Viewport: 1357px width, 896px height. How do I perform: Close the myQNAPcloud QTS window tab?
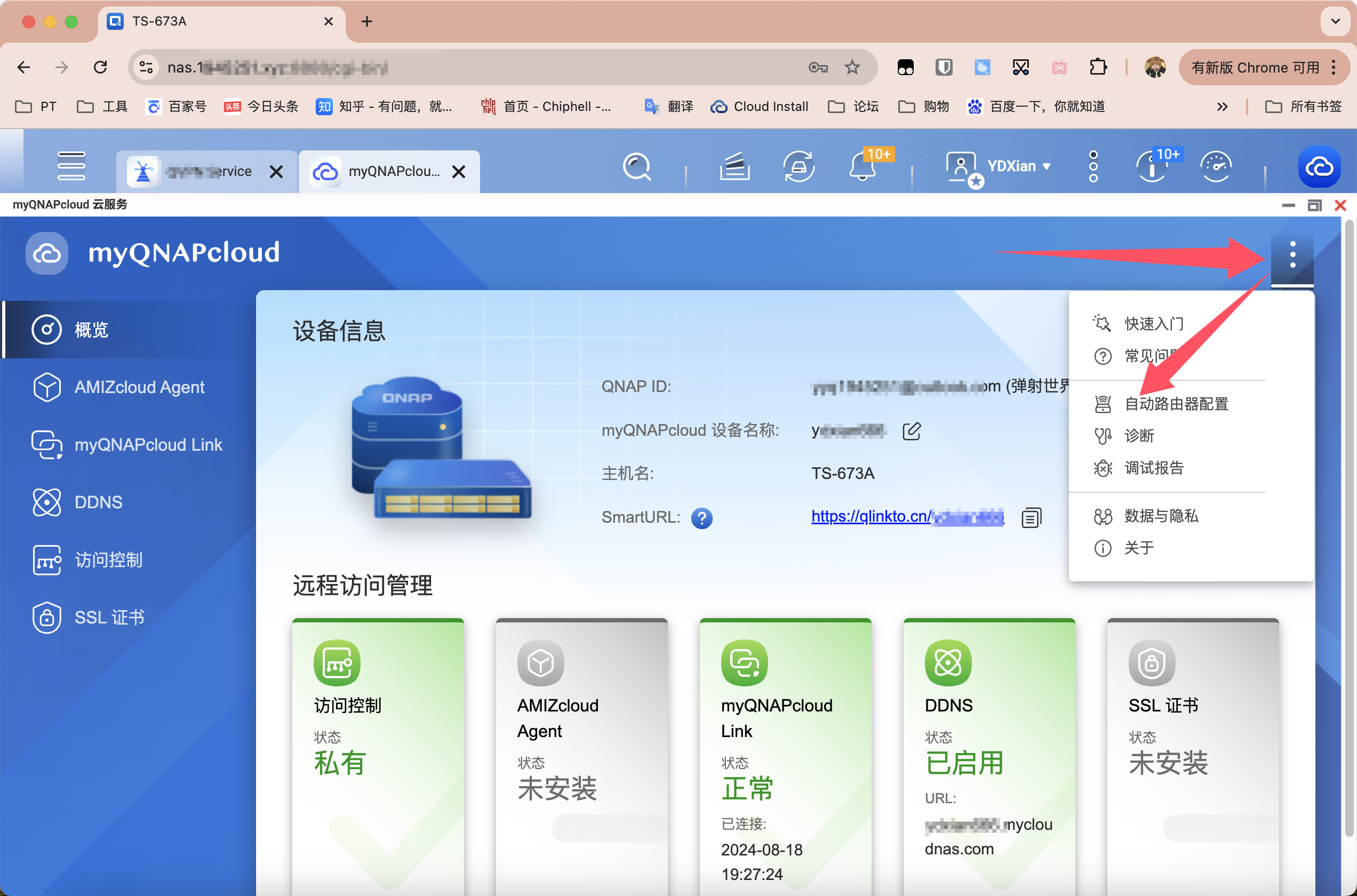click(459, 171)
